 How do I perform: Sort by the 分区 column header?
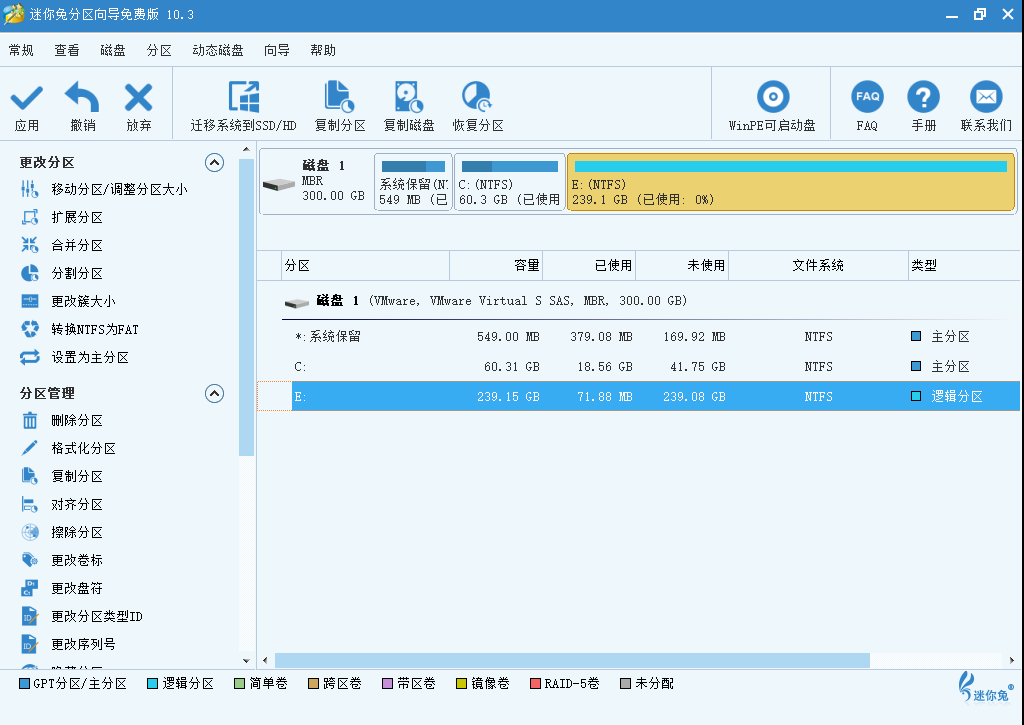[366, 265]
